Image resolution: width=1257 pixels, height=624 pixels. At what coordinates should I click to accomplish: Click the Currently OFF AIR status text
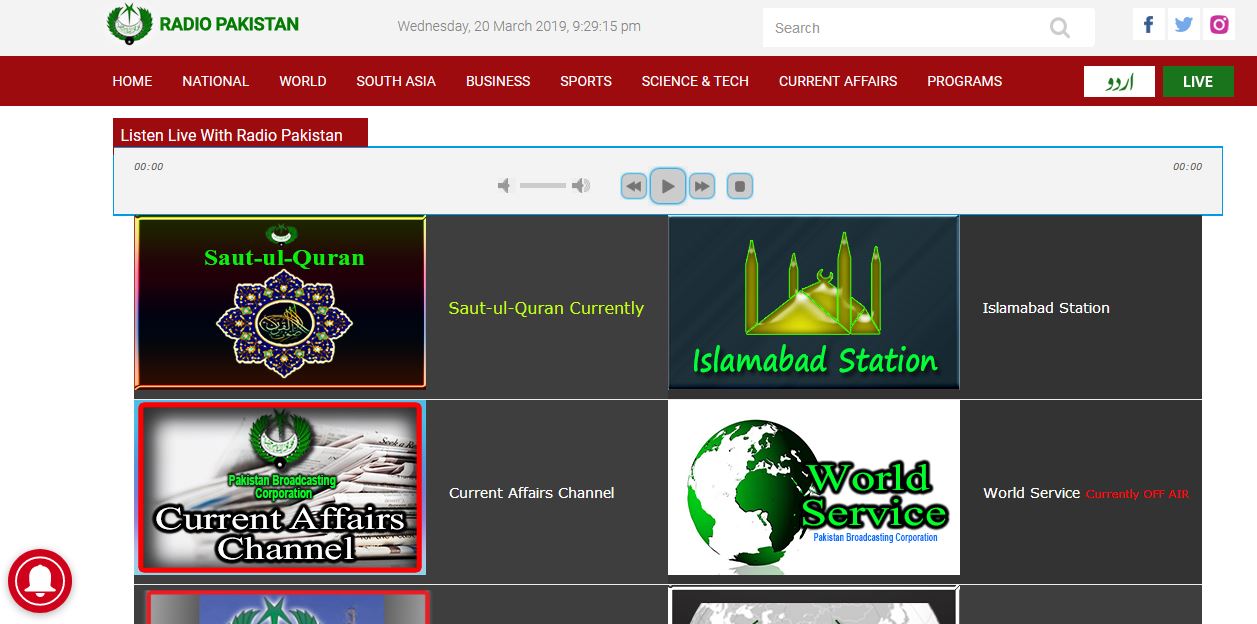pyautogui.click(x=1137, y=494)
